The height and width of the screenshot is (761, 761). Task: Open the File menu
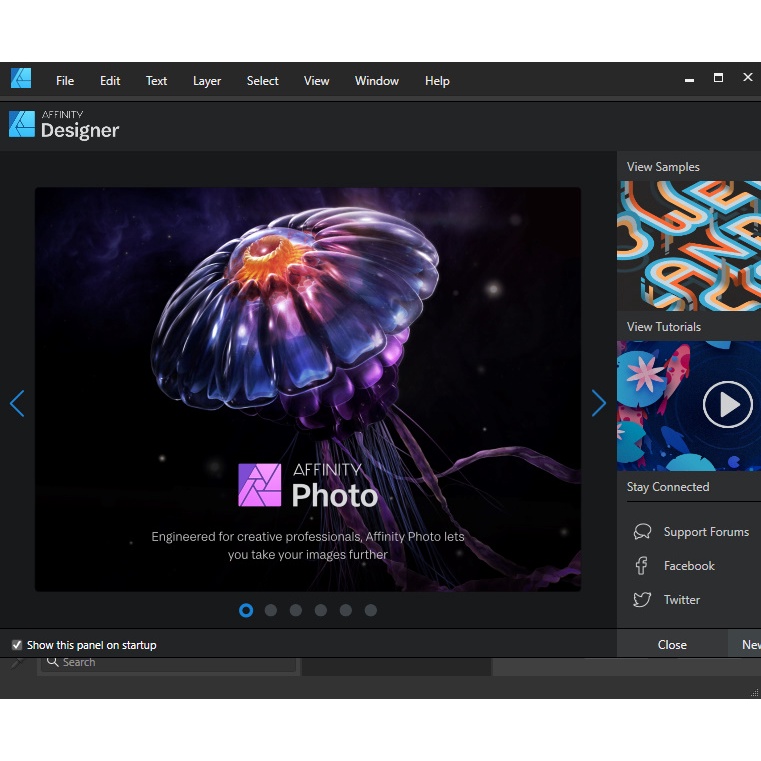(65, 81)
